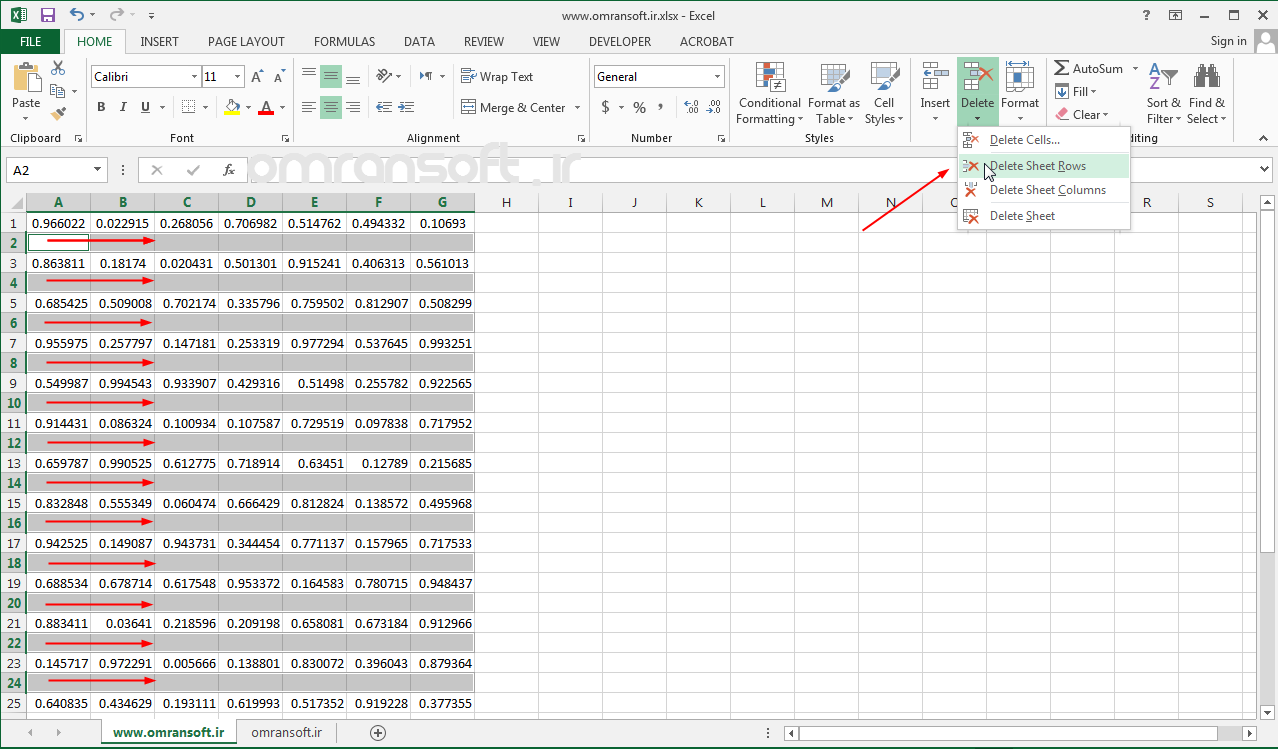Click Comma Style icon
The height and width of the screenshot is (749, 1278).
(661, 107)
